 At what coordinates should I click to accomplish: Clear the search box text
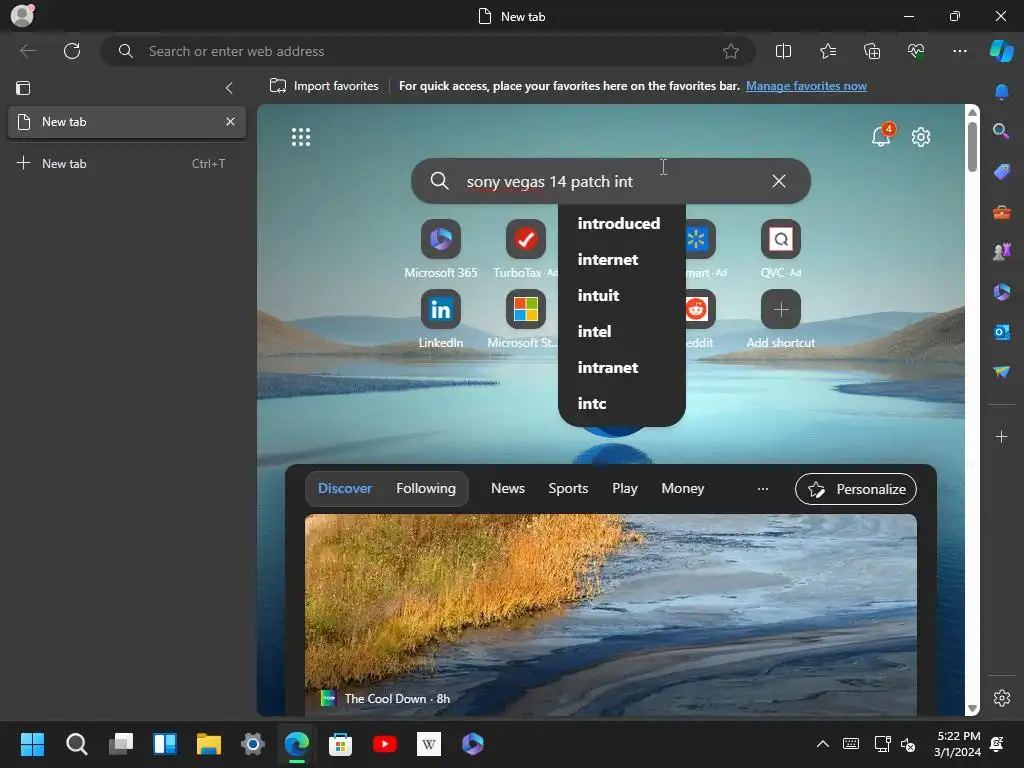click(x=778, y=181)
